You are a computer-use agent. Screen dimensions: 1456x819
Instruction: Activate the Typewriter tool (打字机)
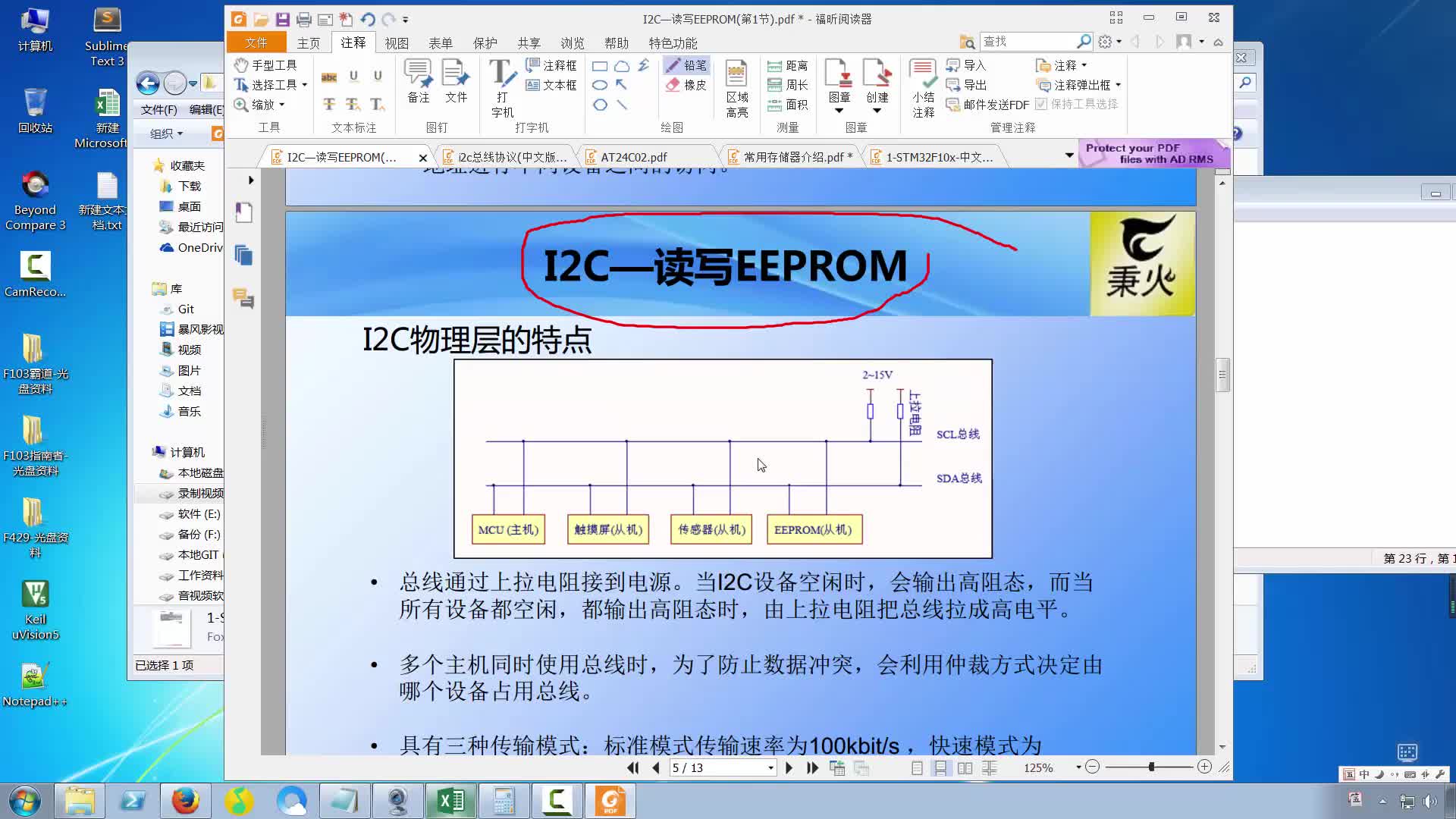pos(503,85)
